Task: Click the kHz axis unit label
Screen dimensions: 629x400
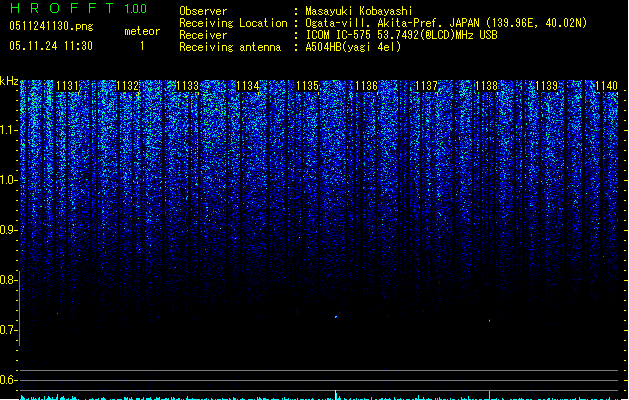Action: (9, 81)
